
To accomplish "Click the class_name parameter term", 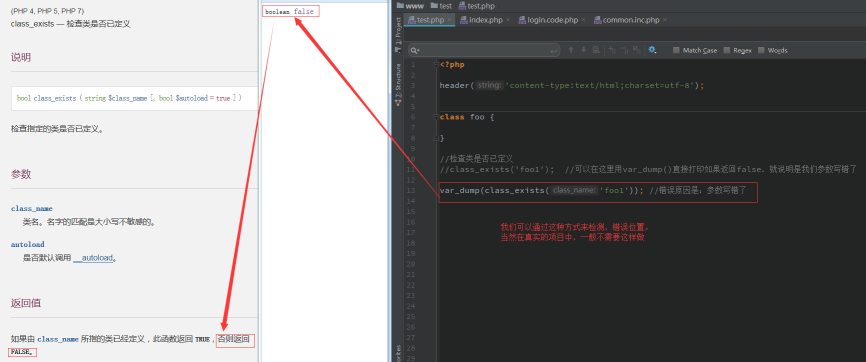I will (32, 209).
